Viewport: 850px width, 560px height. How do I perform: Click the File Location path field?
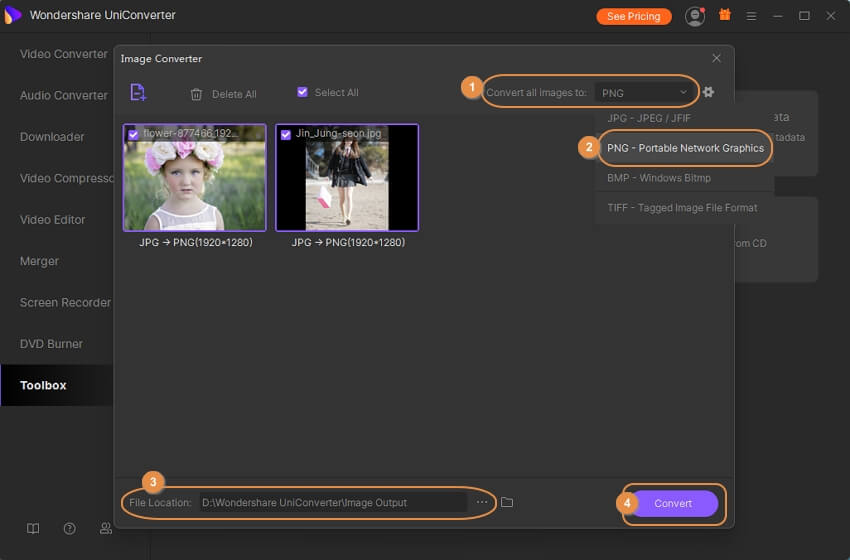coord(332,502)
